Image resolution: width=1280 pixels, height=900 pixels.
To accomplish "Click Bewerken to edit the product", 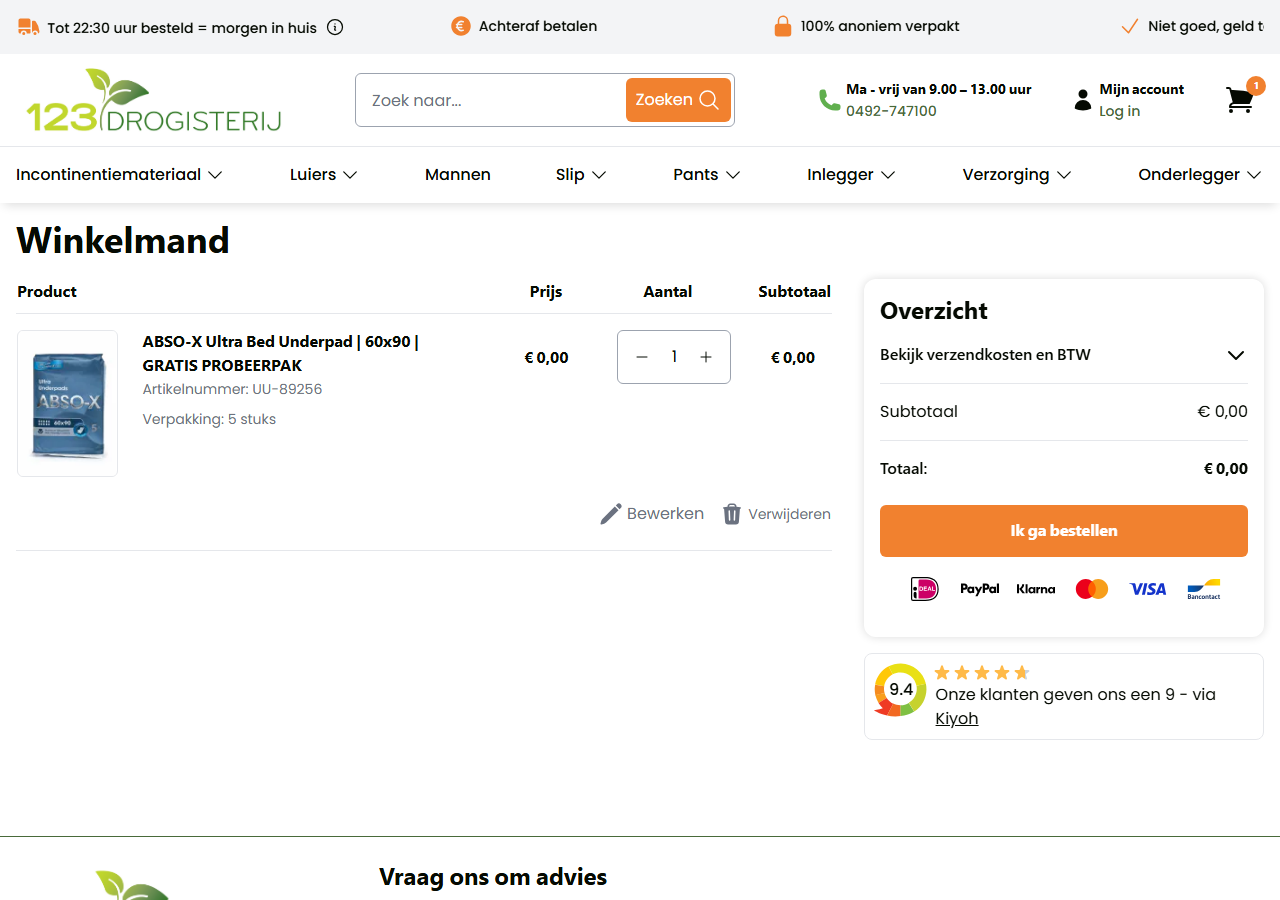I will (x=652, y=514).
